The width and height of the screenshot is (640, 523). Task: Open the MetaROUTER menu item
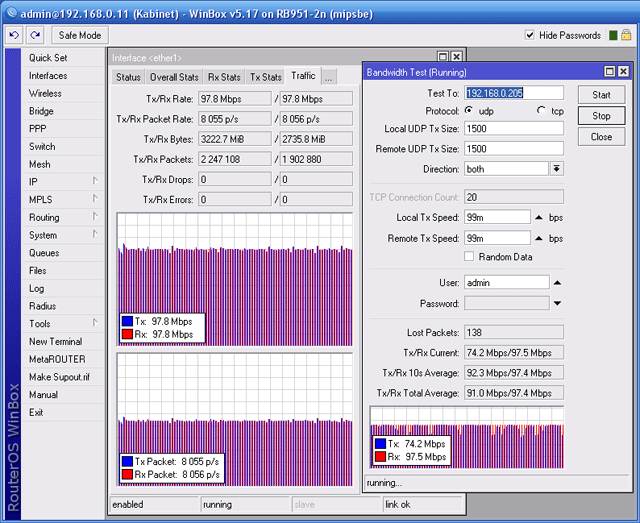63,359
